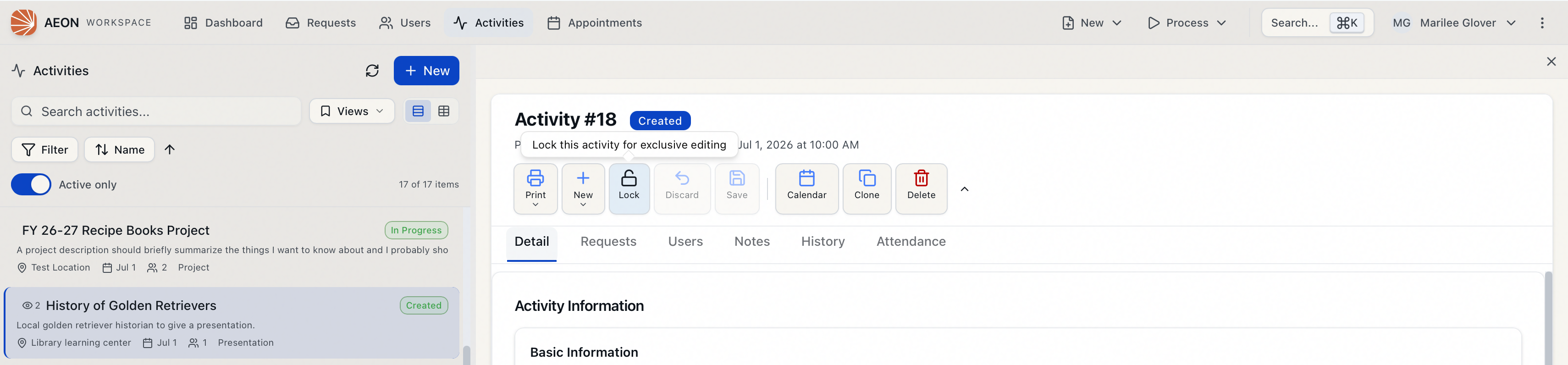Click the Created status badge beside Activity #18
This screenshot has width=1568, height=365.
tap(660, 121)
